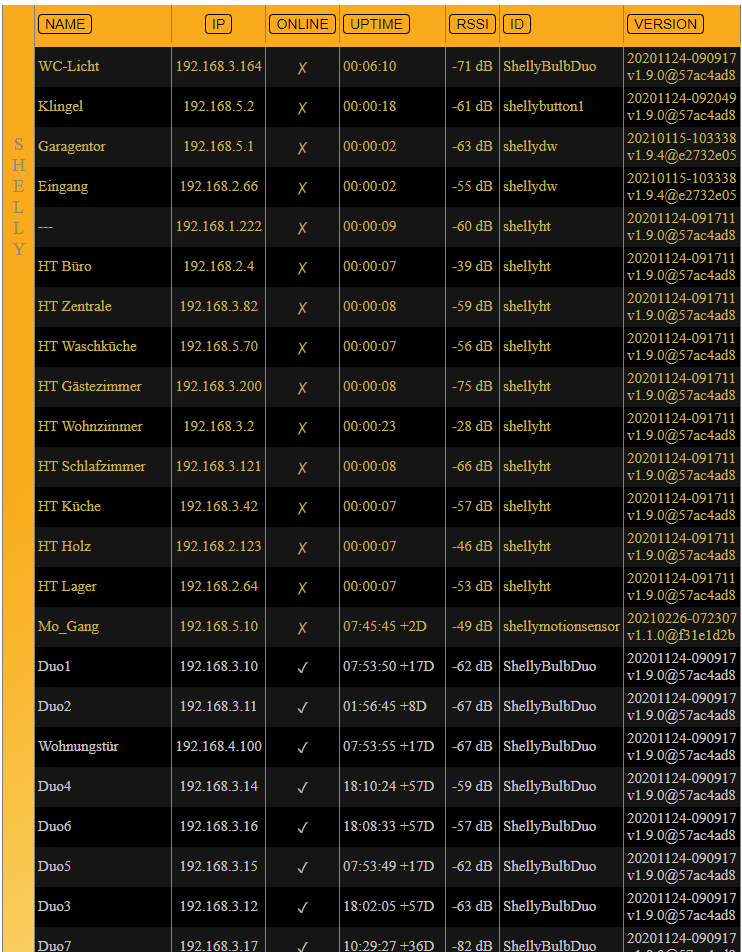The image size is (742, 952).
Task: Click the UPTIME header button
Action: click(x=376, y=24)
